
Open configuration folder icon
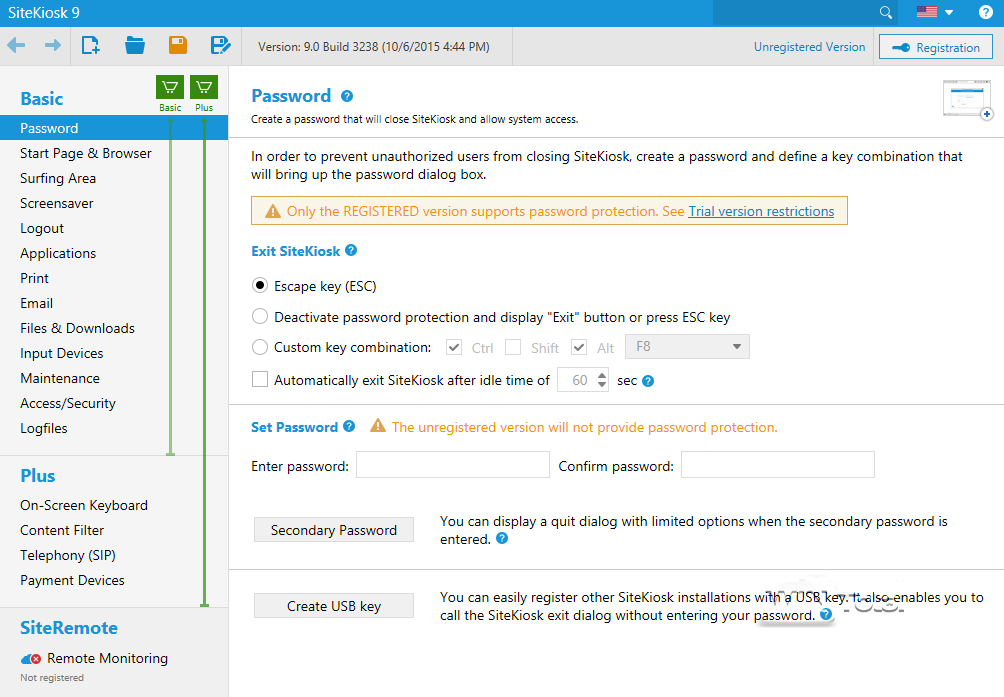click(x=134, y=45)
